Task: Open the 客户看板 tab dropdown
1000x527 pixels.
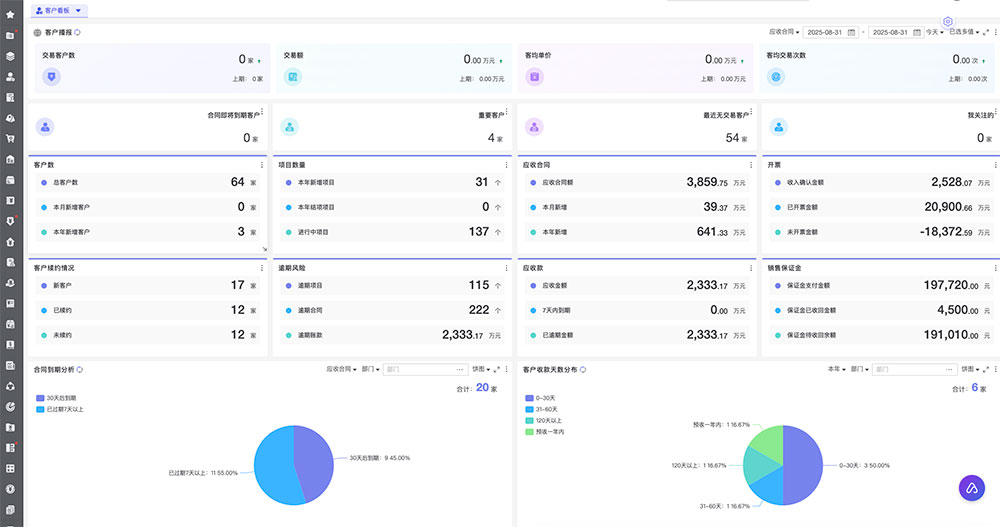Action: point(79,10)
